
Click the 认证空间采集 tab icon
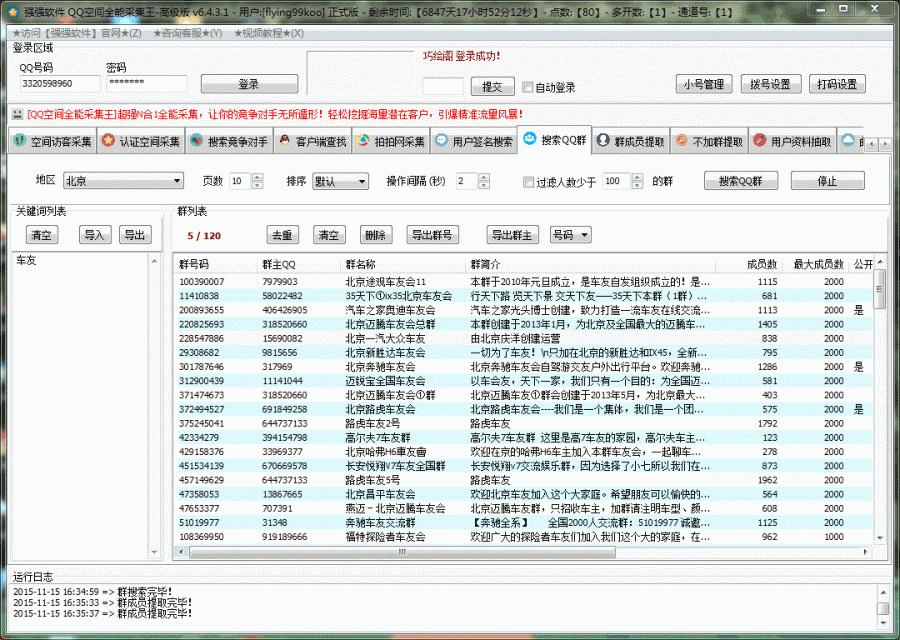point(108,140)
